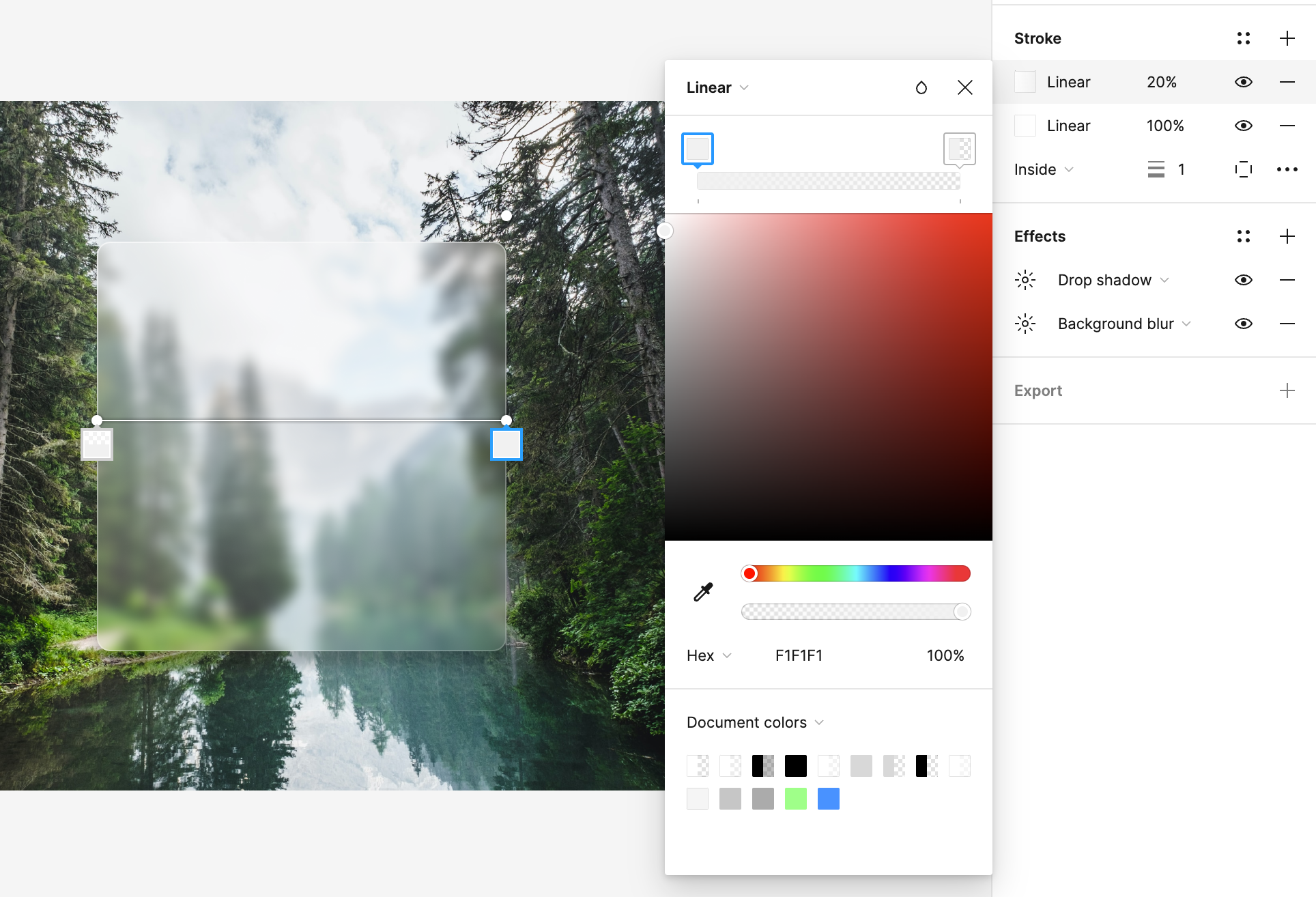Open the Hex color format dropdown
The width and height of the screenshot is (1316, 897).
point(709,655)
